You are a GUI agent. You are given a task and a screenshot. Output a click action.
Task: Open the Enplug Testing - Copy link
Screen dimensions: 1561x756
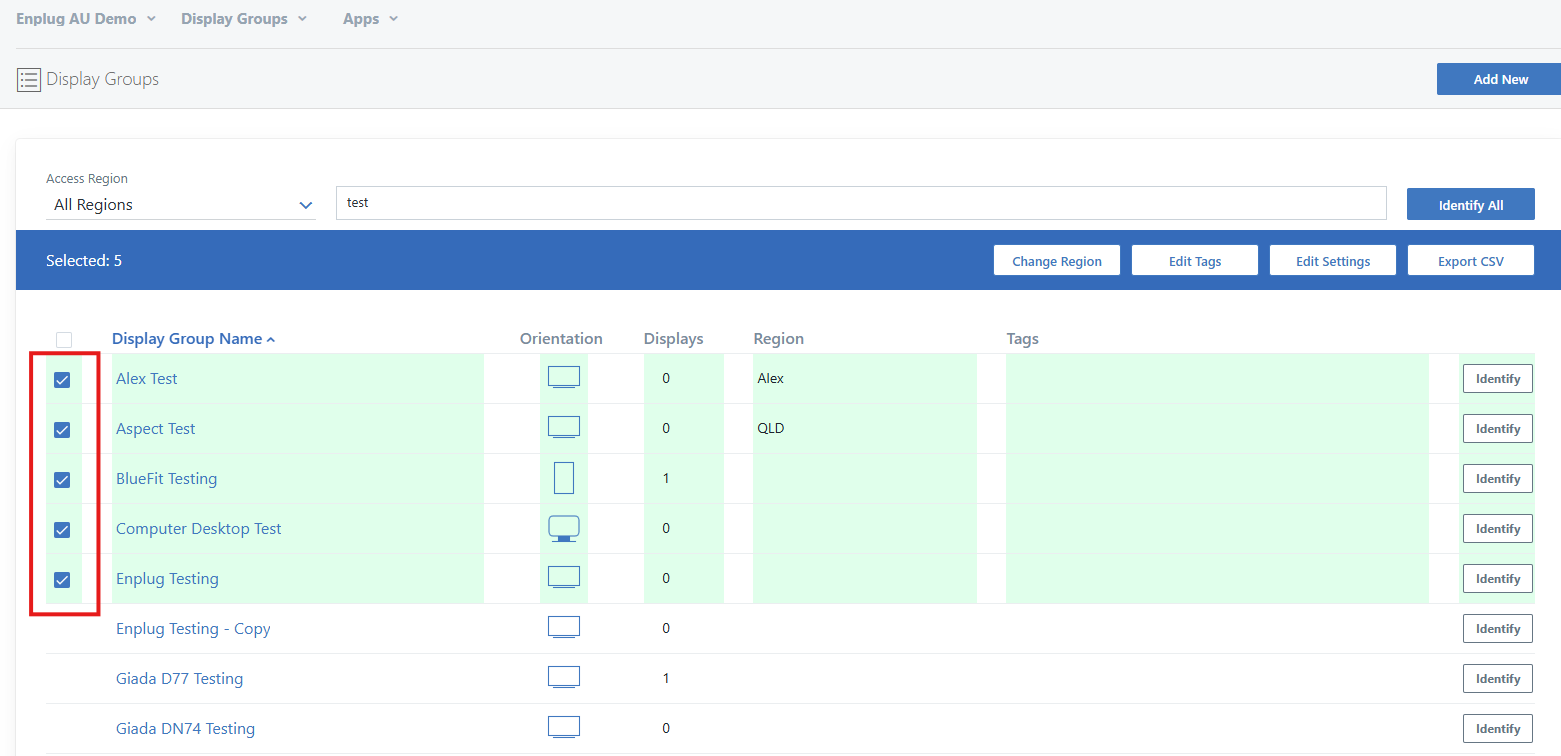click(193, 629)
